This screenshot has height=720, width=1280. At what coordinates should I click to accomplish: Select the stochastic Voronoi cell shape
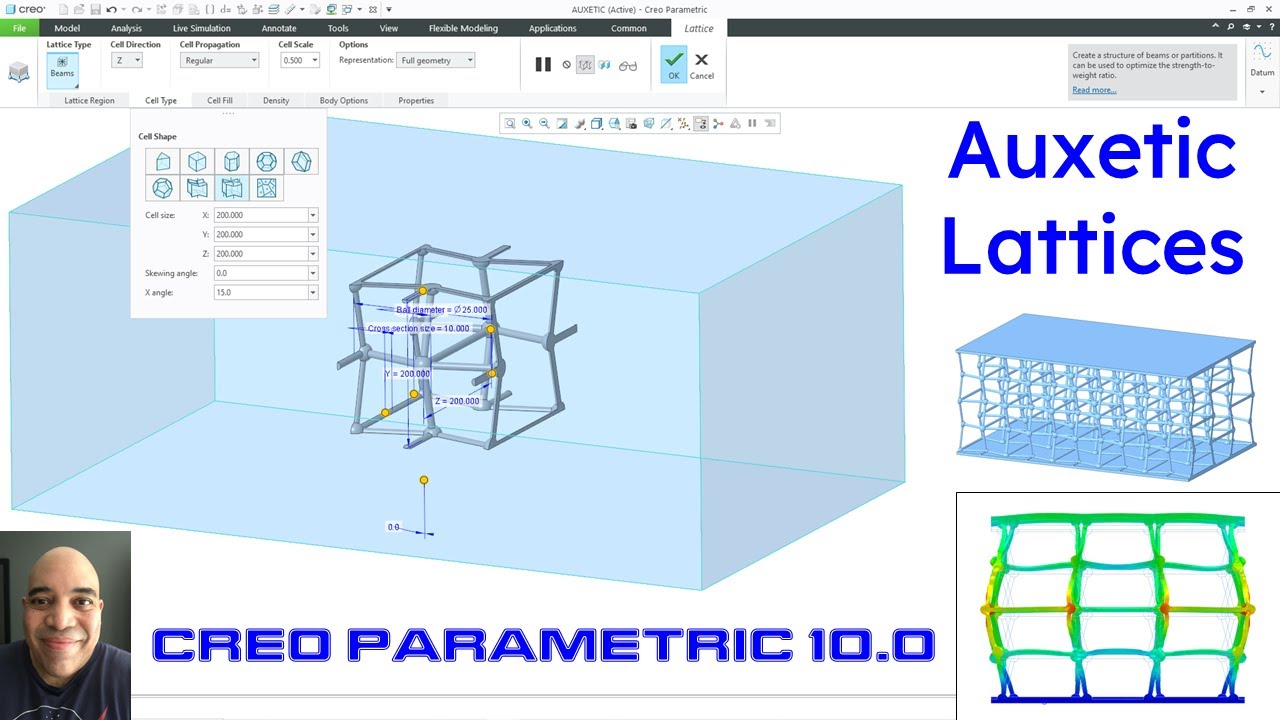click(x=266, y=188)
